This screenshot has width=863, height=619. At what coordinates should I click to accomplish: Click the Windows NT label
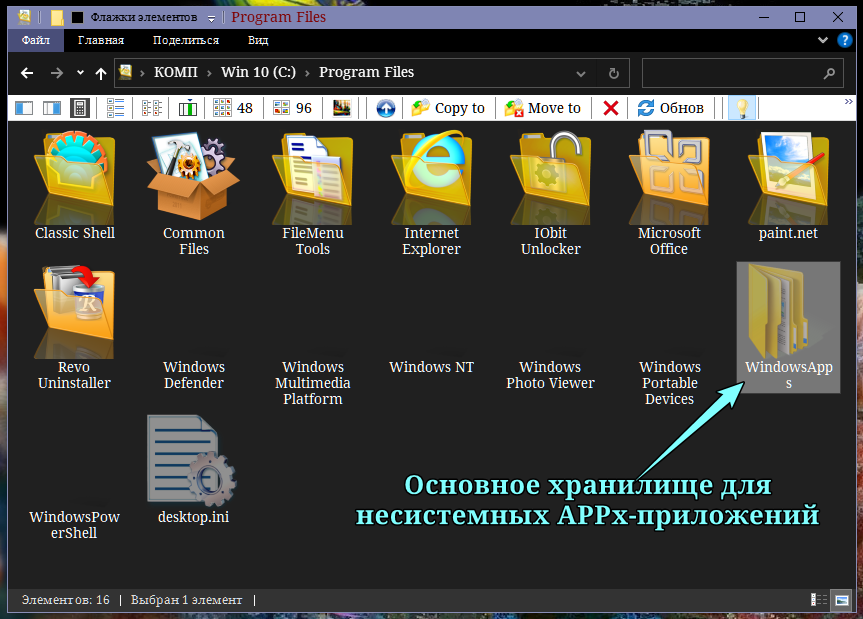pos(432,367)
